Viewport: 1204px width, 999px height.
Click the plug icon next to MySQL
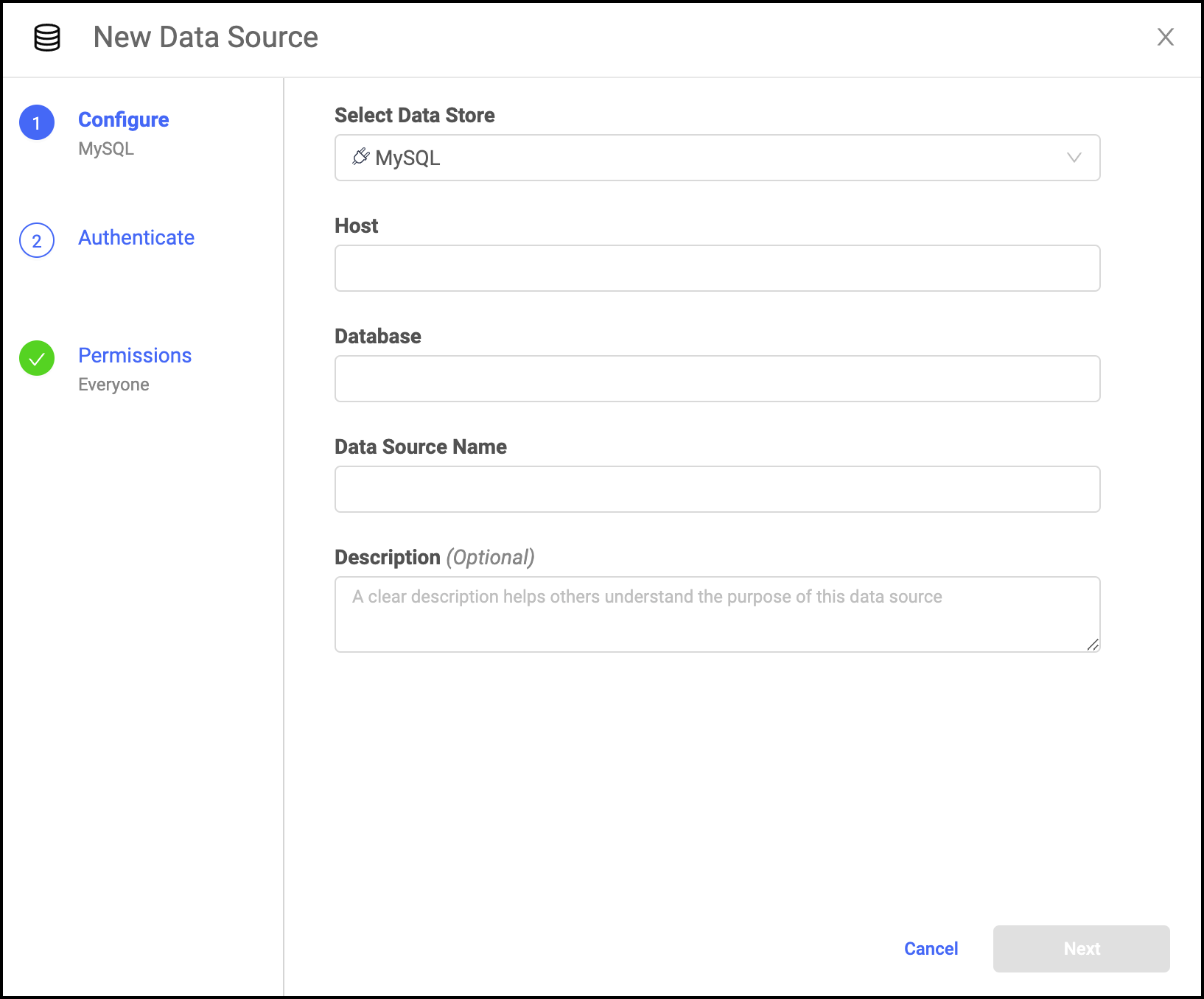point(360,157)
